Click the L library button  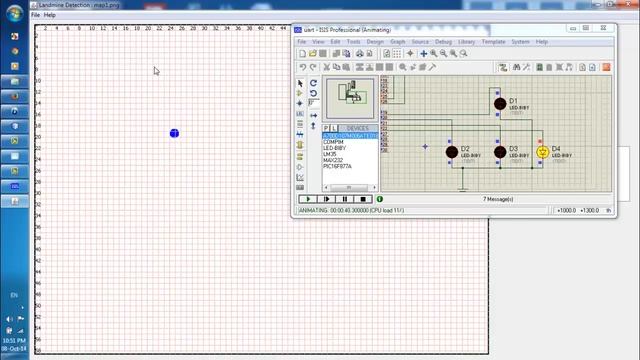coord(334,128)
